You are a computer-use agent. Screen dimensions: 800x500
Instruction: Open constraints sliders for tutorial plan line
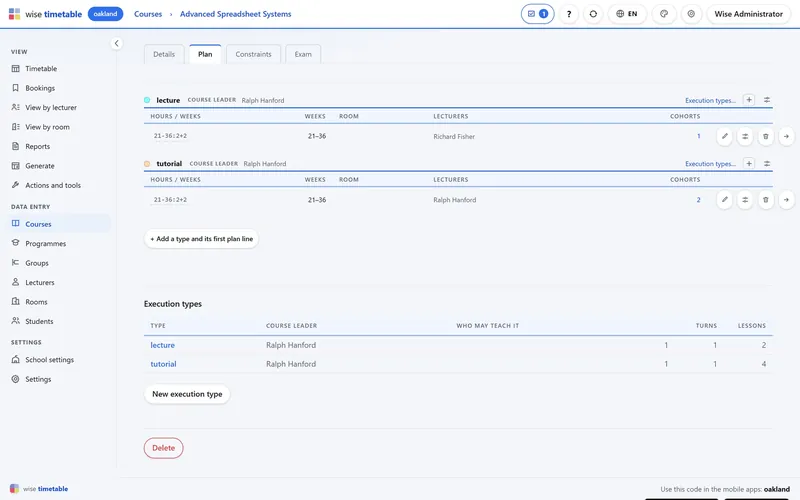coord(745,199)
